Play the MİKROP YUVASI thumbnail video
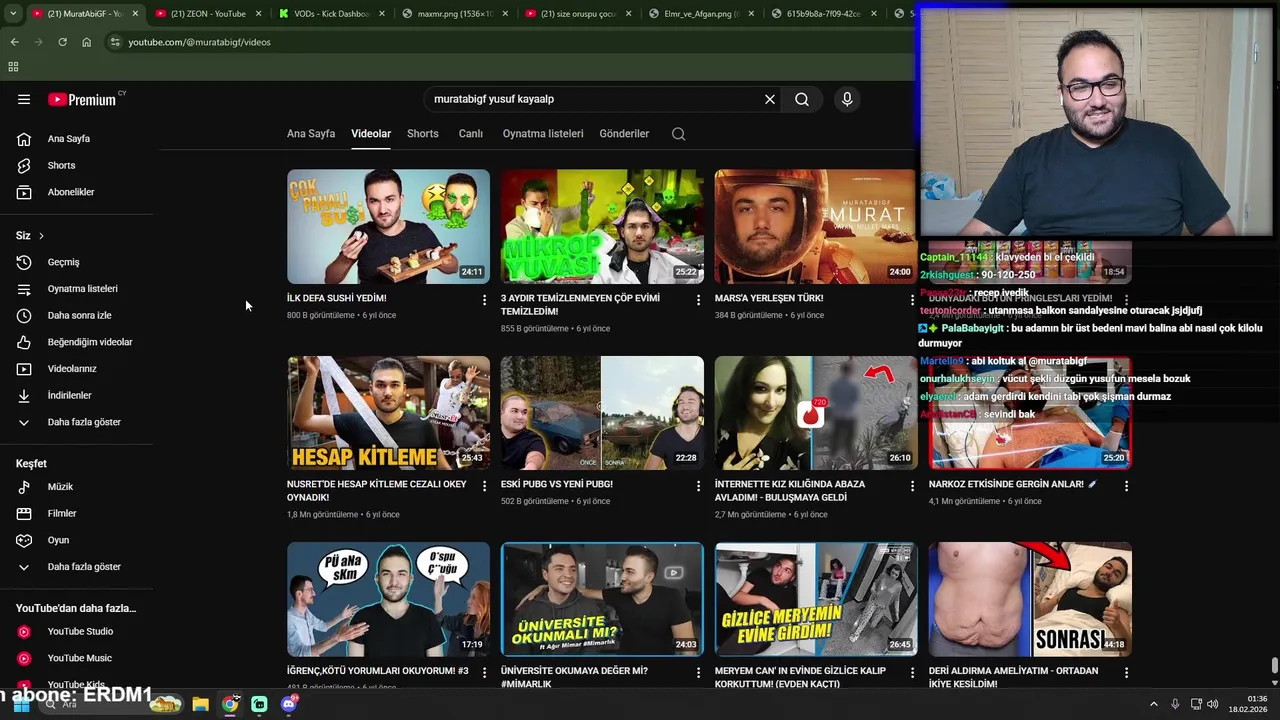Viewport: 1280px width, 720px height. [602, 227]
